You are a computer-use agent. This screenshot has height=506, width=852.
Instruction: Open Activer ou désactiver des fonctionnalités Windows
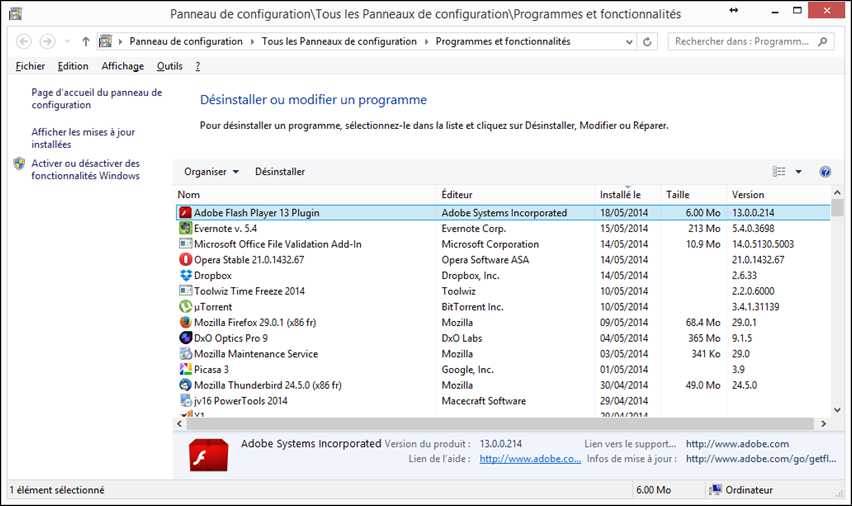point(85,170)
